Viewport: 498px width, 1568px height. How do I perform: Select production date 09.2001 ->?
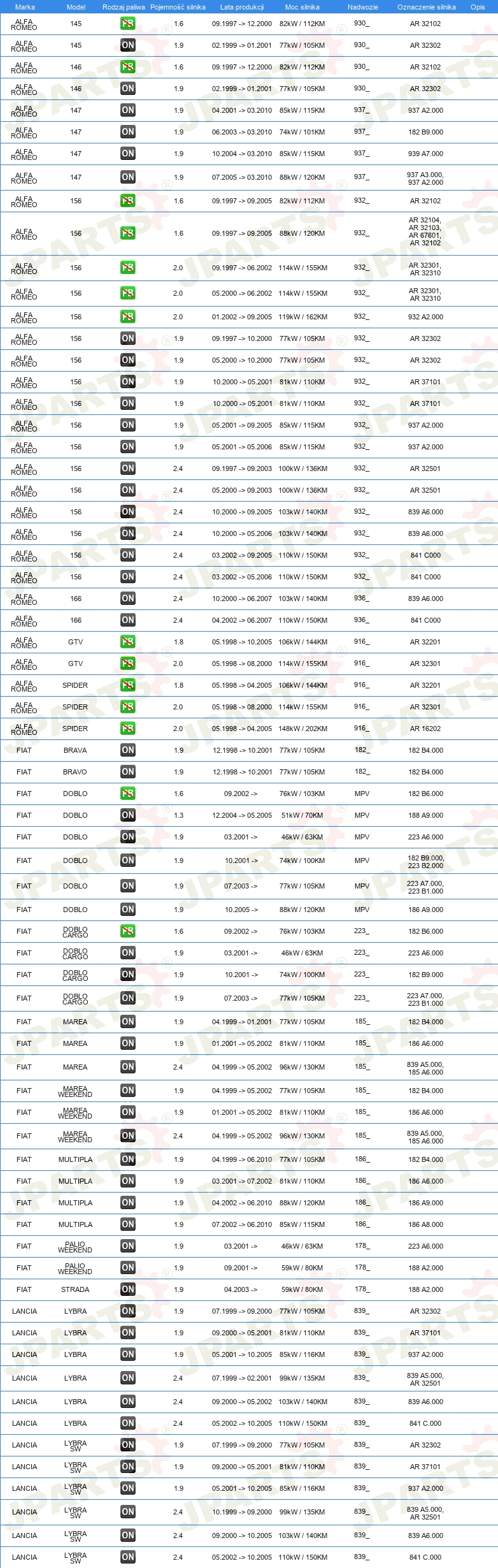click(x=241, y=1268)
